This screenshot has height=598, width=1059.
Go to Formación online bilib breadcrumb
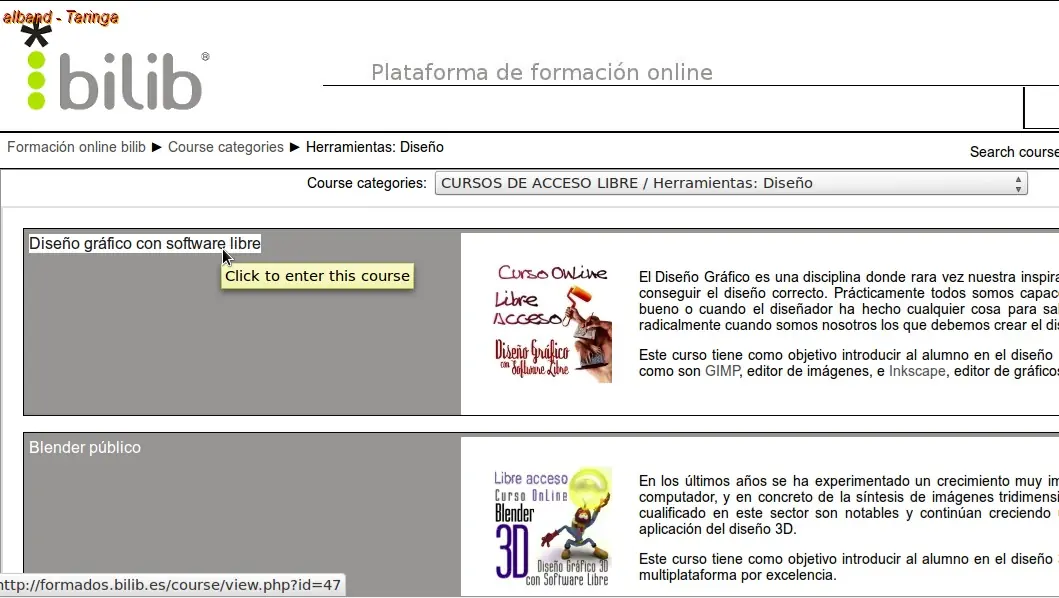point(76,147)
